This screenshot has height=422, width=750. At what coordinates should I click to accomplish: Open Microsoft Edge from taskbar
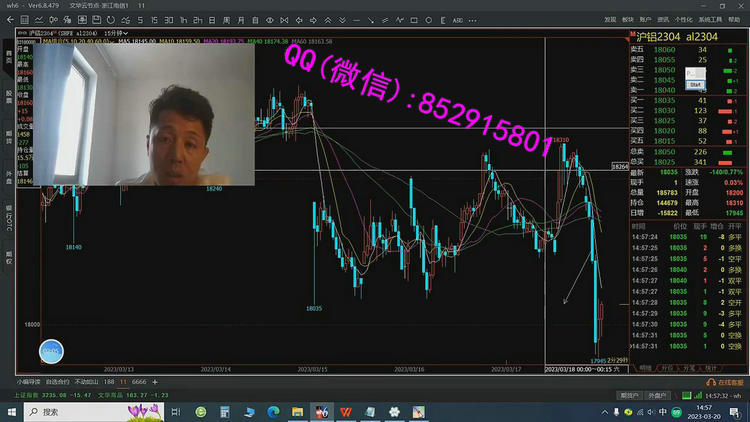click(273, 411)
